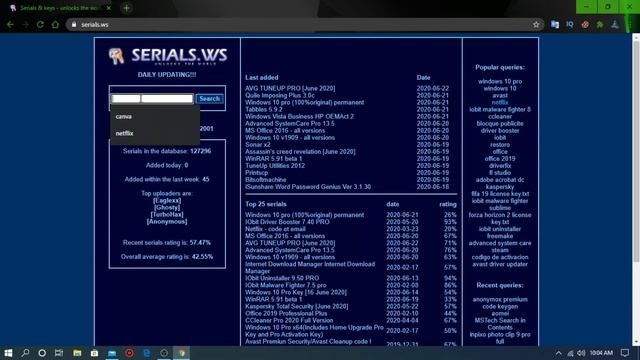Click the browser forward arrow
640x360 pixels.
(25, 25)
